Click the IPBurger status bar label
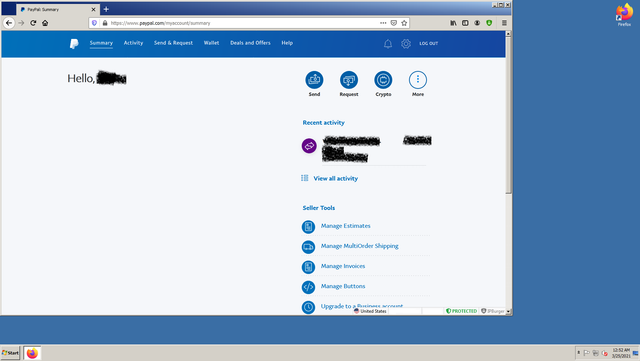The height and width of the screenshot is (361, 640). (493, 311)
